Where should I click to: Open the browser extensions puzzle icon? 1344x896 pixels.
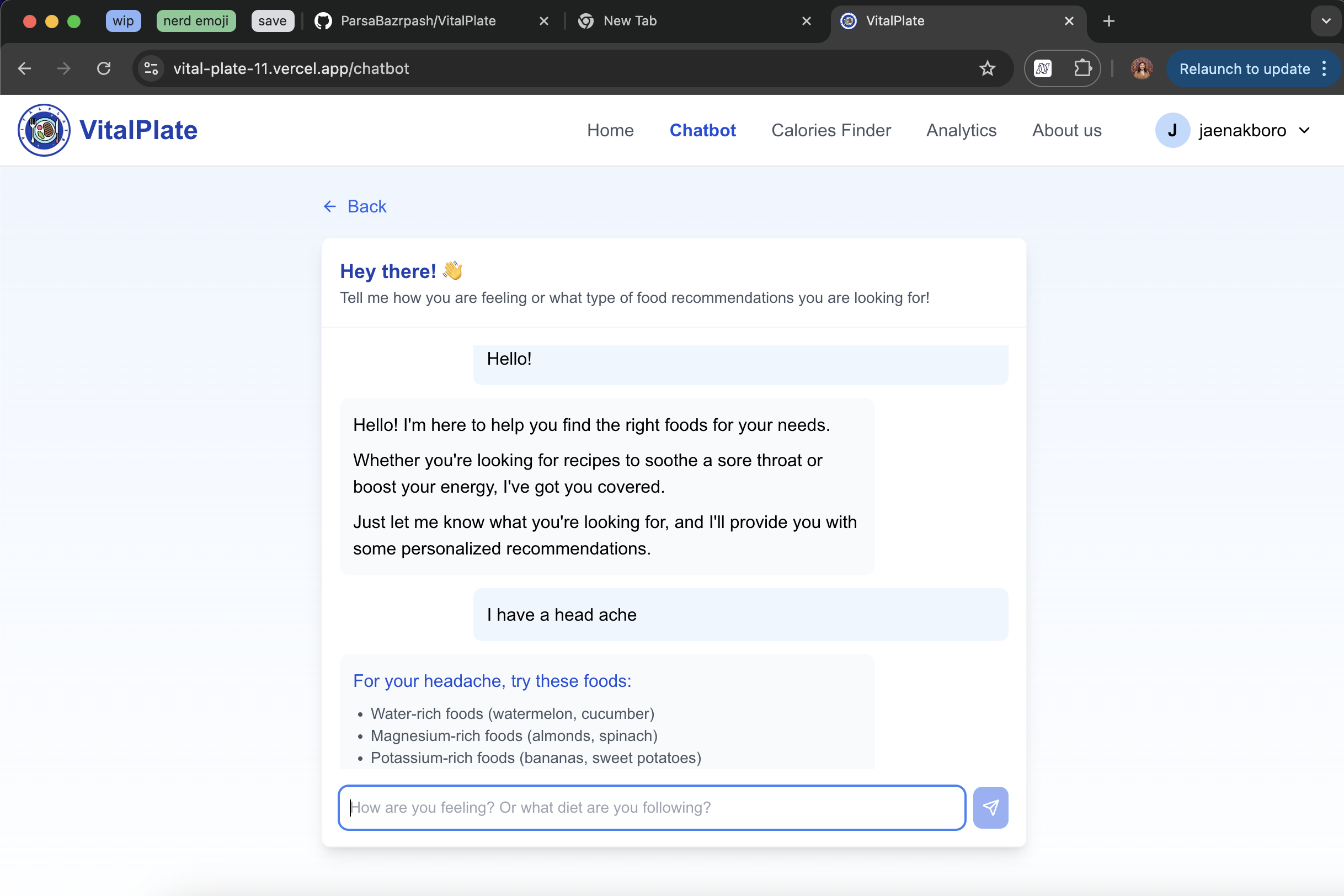pyautogui.click(x=1082, y=68)
